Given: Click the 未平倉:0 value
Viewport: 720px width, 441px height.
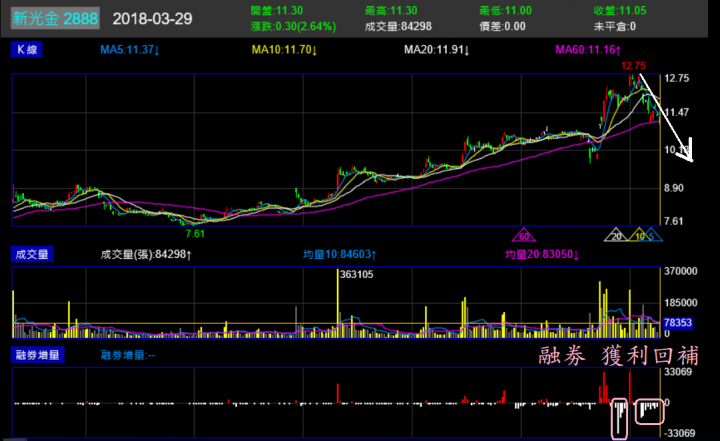Looking at the screenshot, I should tap(615, 27).
